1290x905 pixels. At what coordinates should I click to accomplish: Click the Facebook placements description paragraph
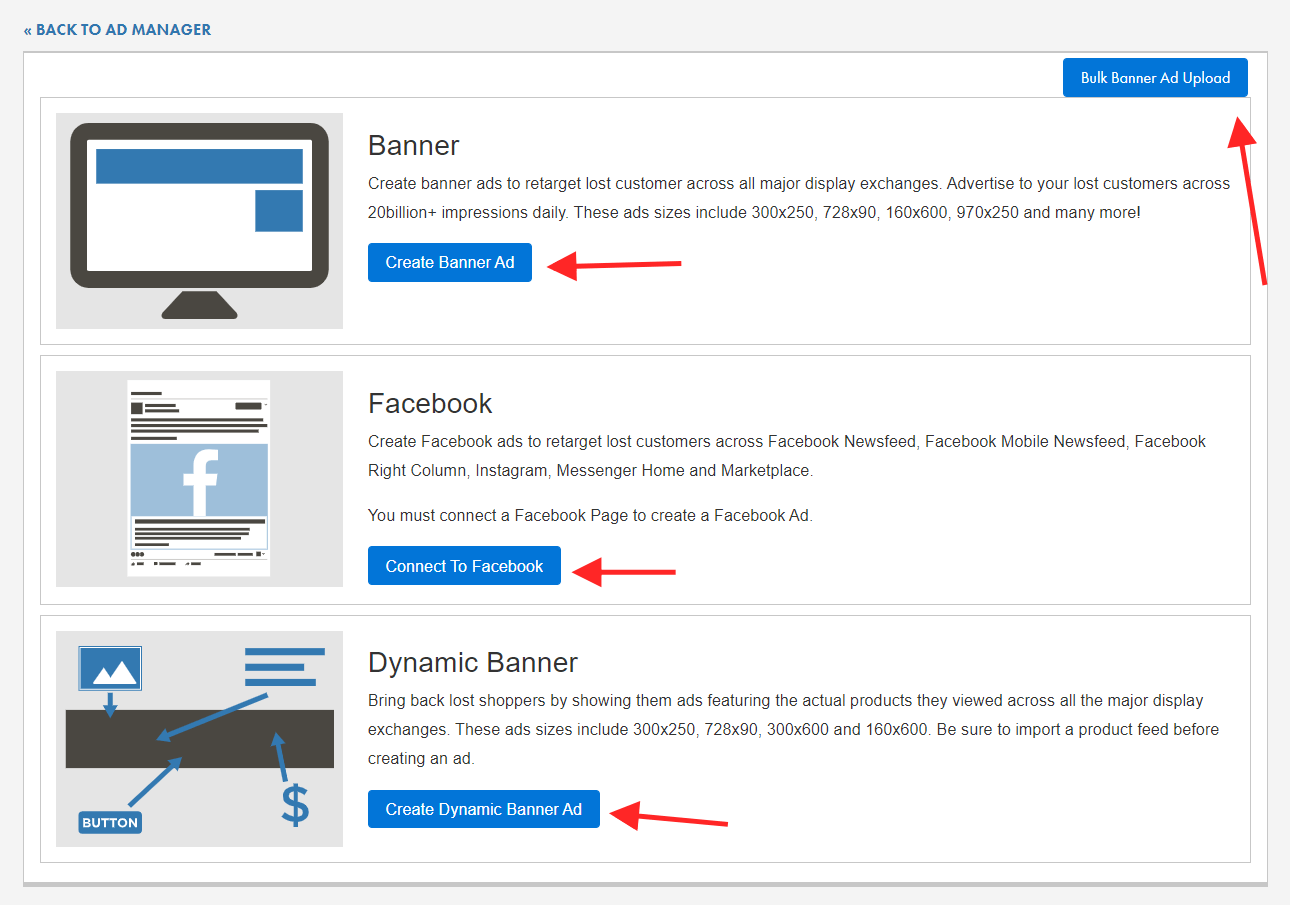pyautogui.click(x=787, y=456)
